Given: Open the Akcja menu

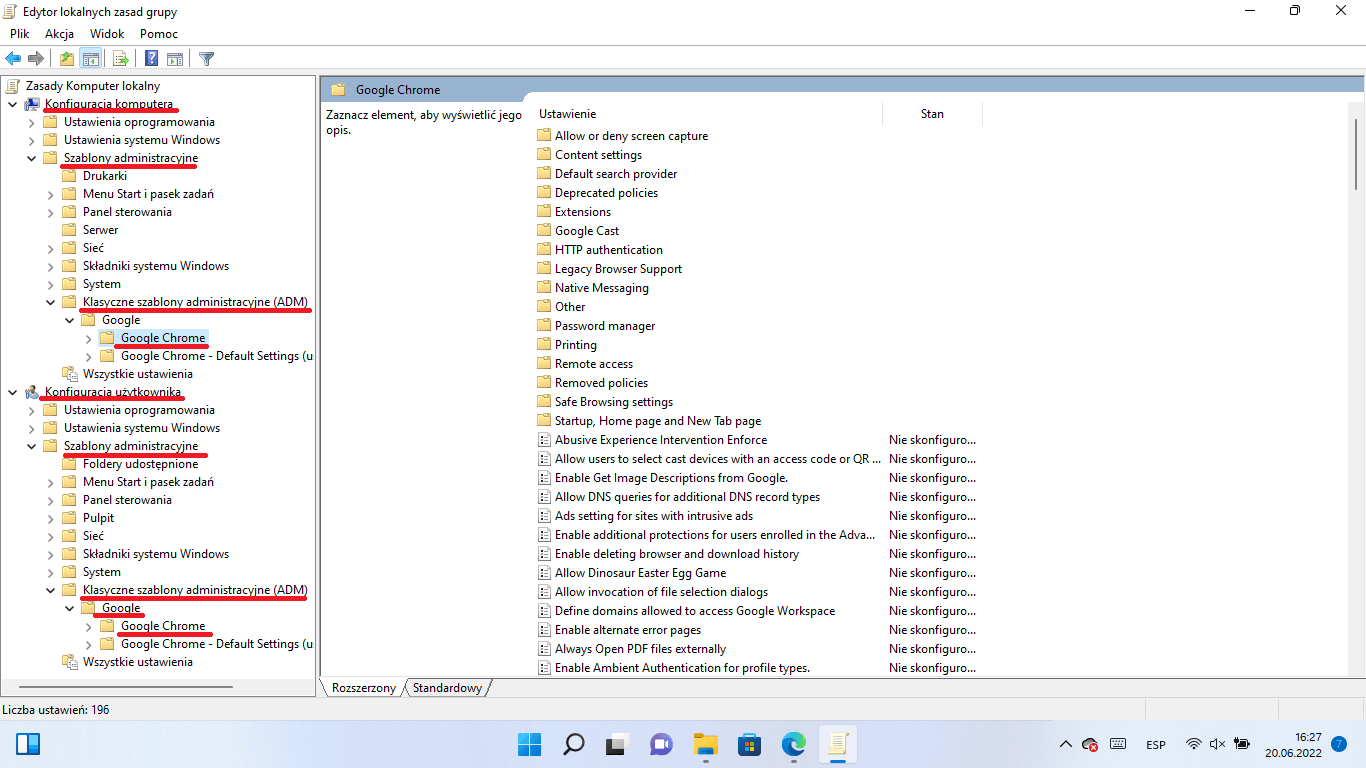Looking at the screenshot, I should click(59, 34).
